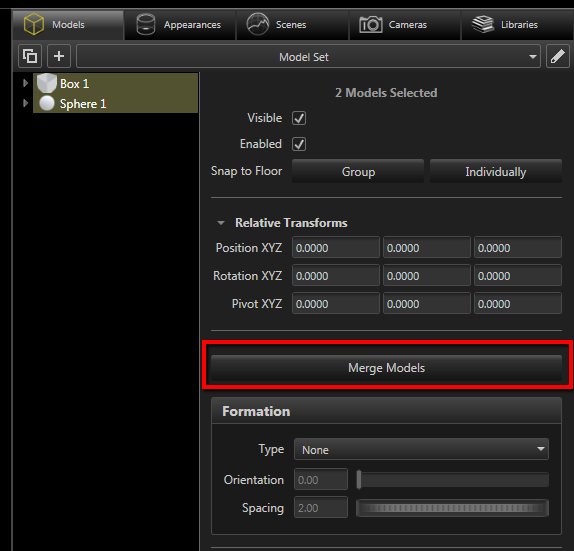Image resolution: width=574 pixels, height=551 pixels.
Task: Expand the Sphere 1 tree arrow
Action: coord(25,103)
